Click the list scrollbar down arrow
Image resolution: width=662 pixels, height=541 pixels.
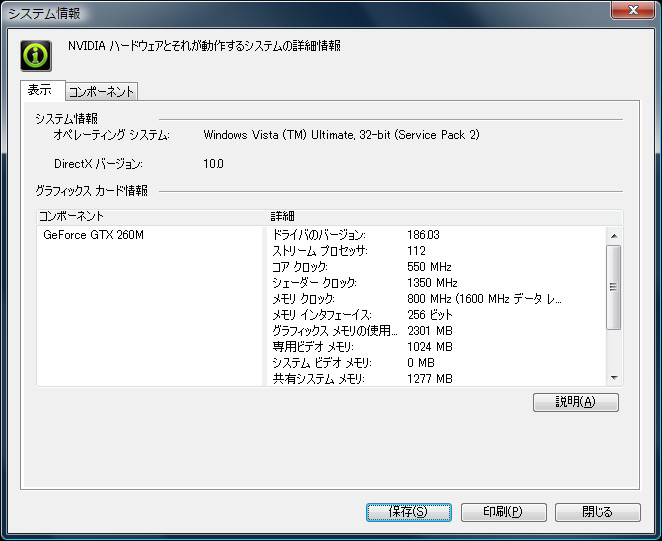[614, 378]
